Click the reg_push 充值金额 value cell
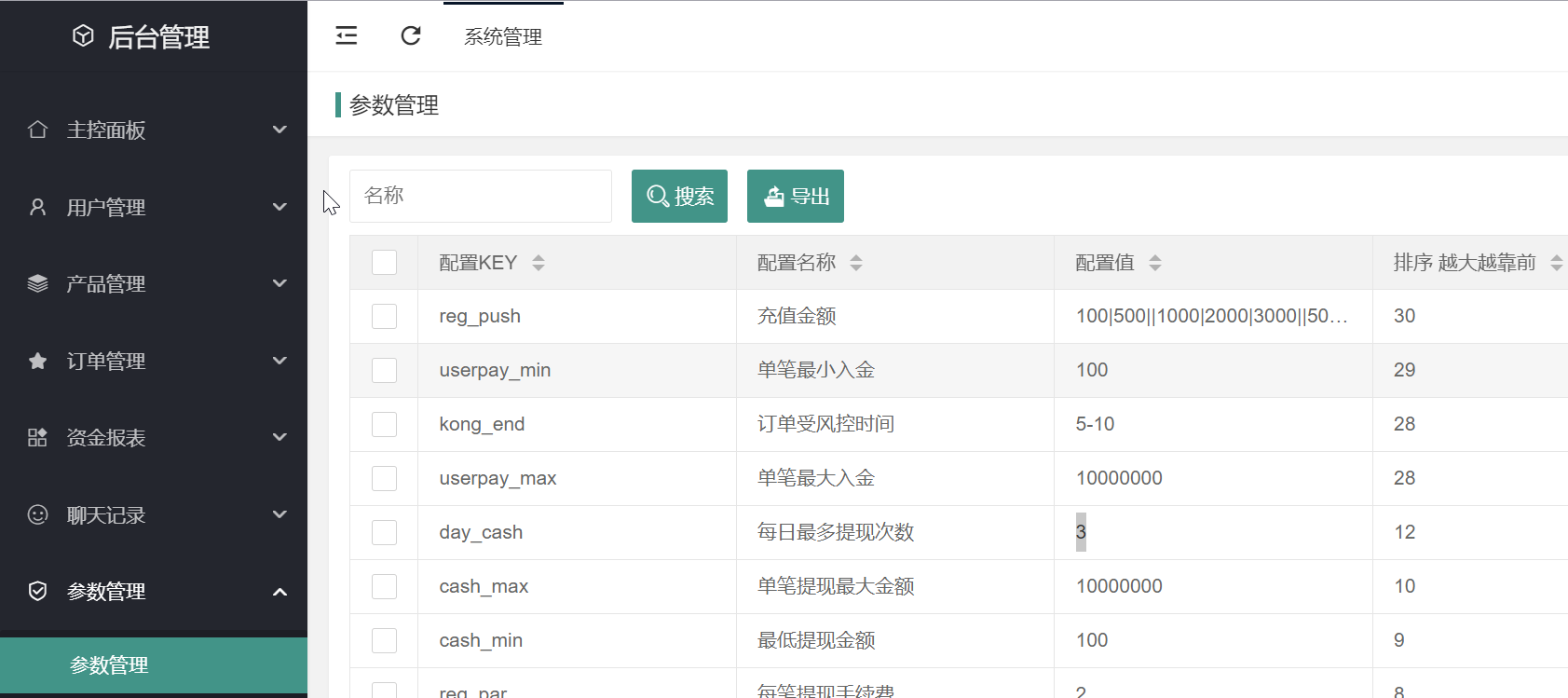The height and width of the screenshot is (698, 1568). click(x=1213, y=316)
